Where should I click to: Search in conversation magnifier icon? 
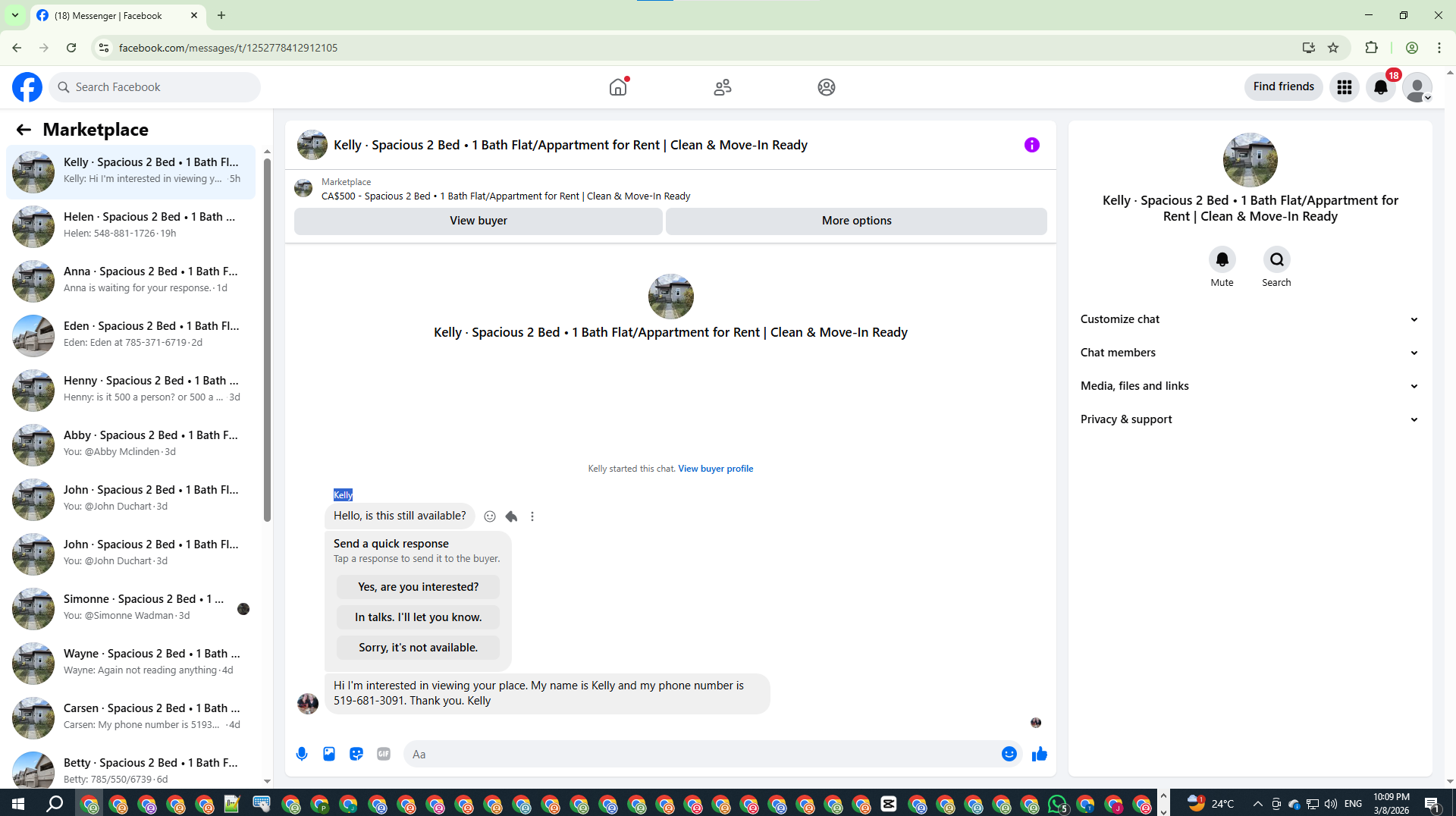pyautogui.click(x=1276, y=259)
